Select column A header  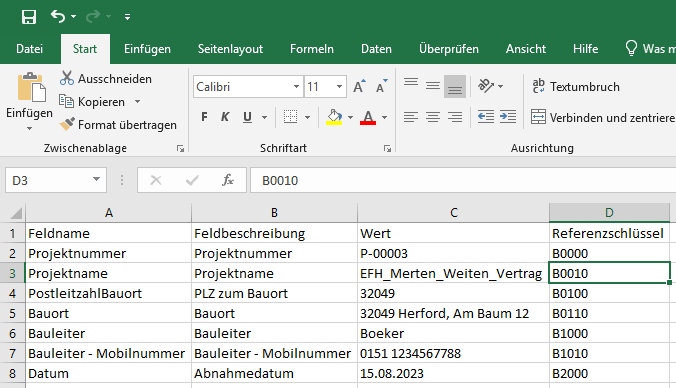coord(109,213)
